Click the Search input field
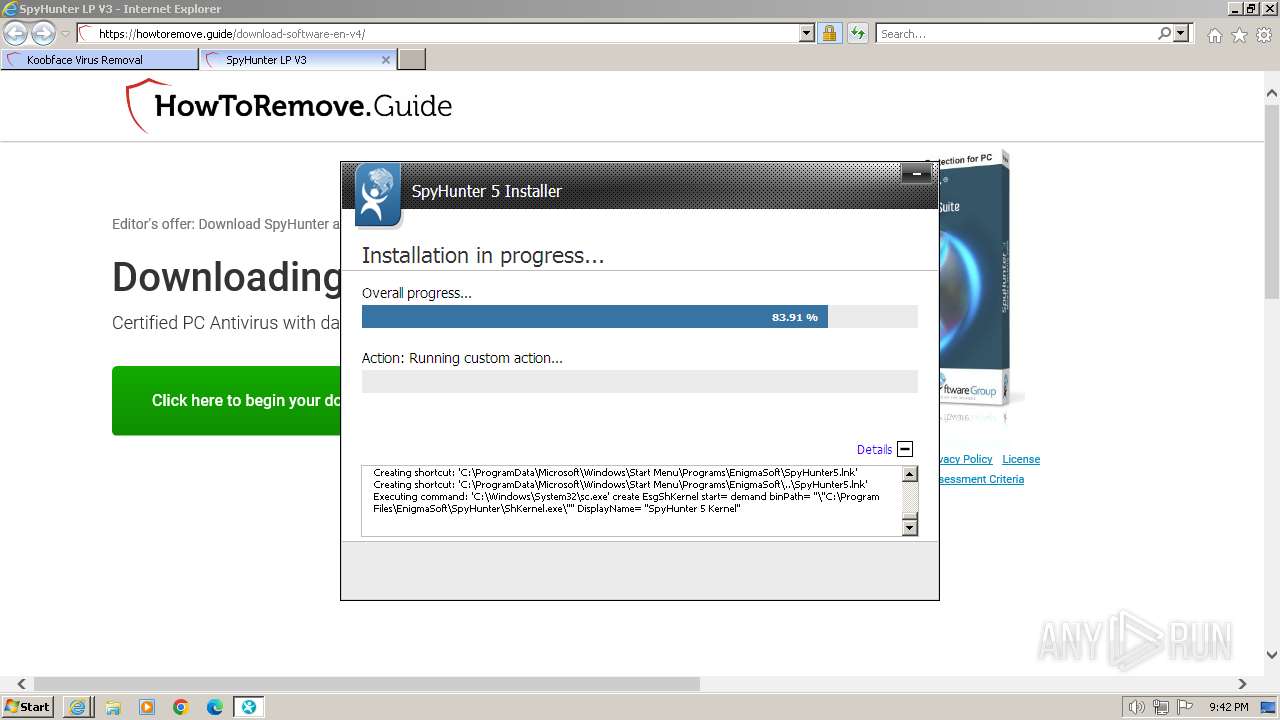 tap(1015, 34)
